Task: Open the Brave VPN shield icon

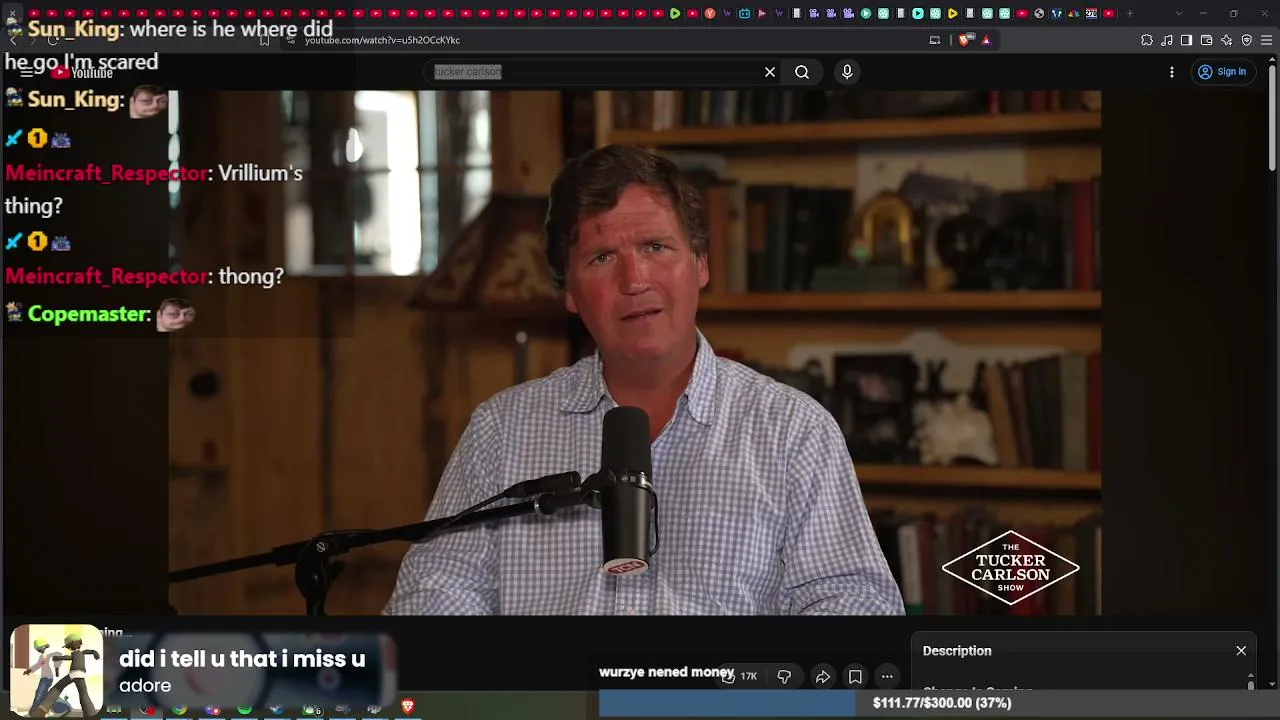Action: click(x=1247, y=40)
